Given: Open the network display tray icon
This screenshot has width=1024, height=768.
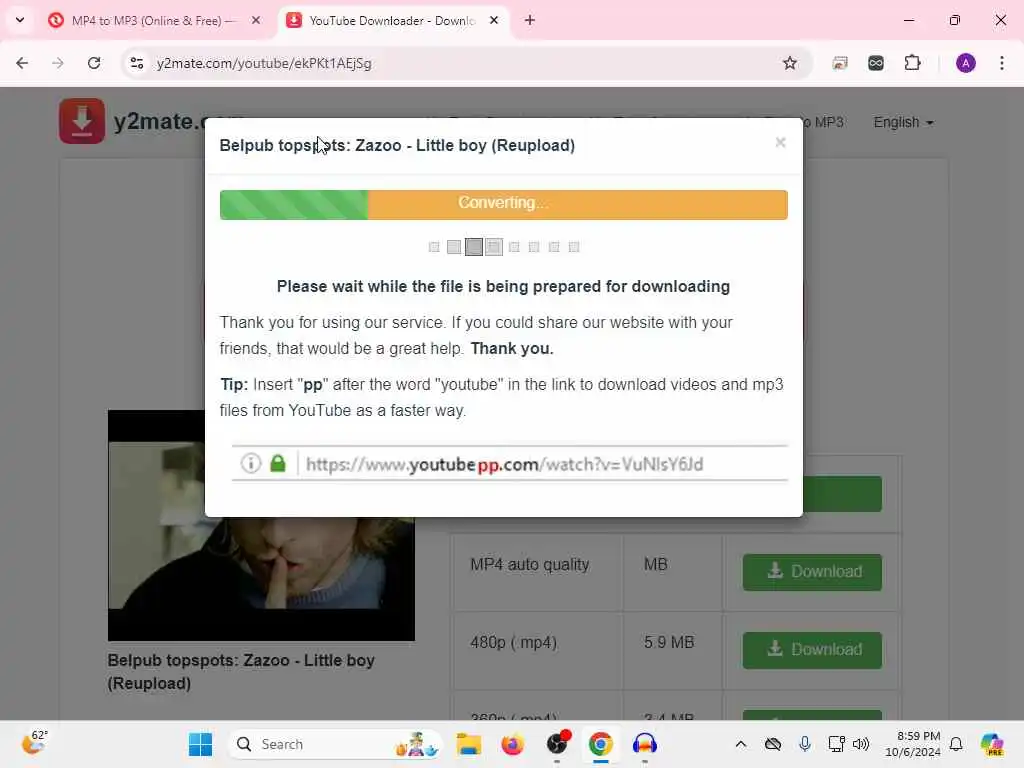Looking at the screenshot, I should tap(837, 744).
